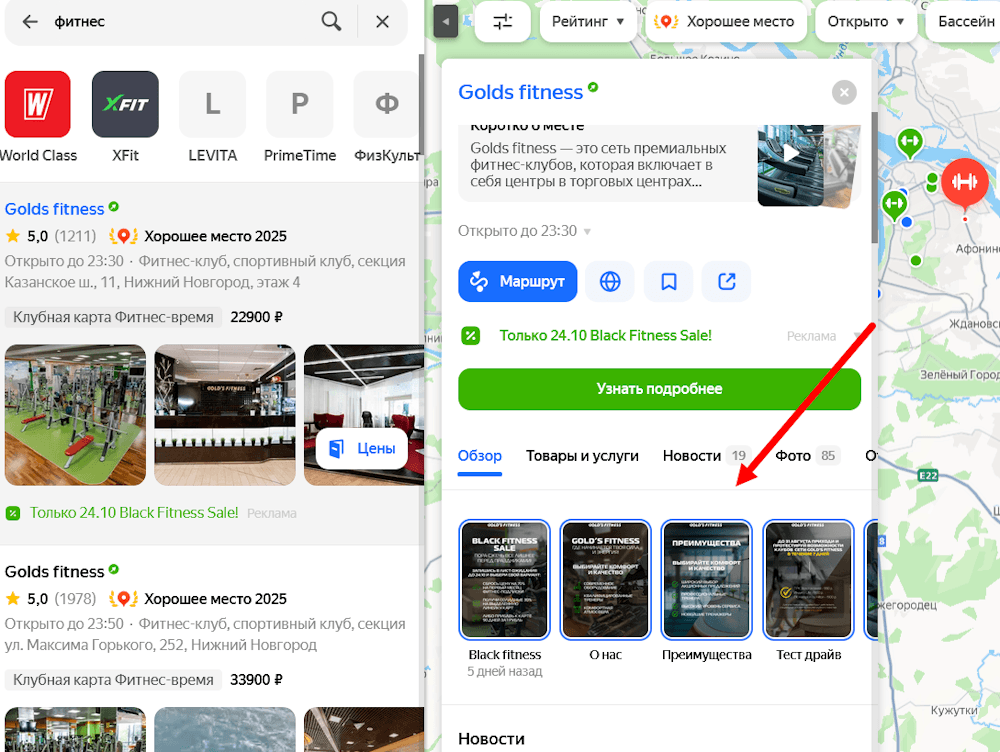Viewport: 1000px width, 752px height.
Task: Open the filter settings sliders icon
Action: pyautogui.click(x=503, y=22)
